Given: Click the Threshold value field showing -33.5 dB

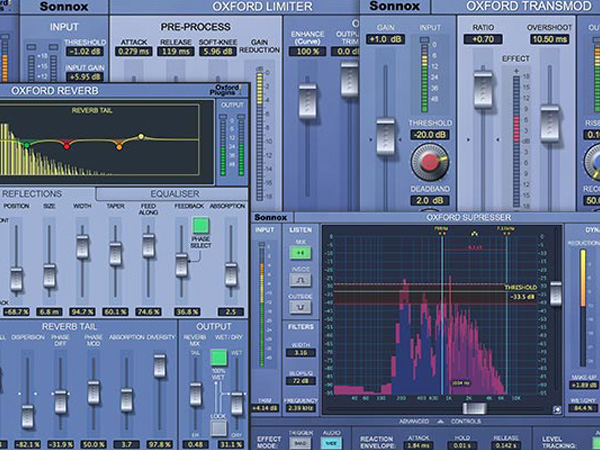Looking at the screenshot, I should click(x=520, y=297).
